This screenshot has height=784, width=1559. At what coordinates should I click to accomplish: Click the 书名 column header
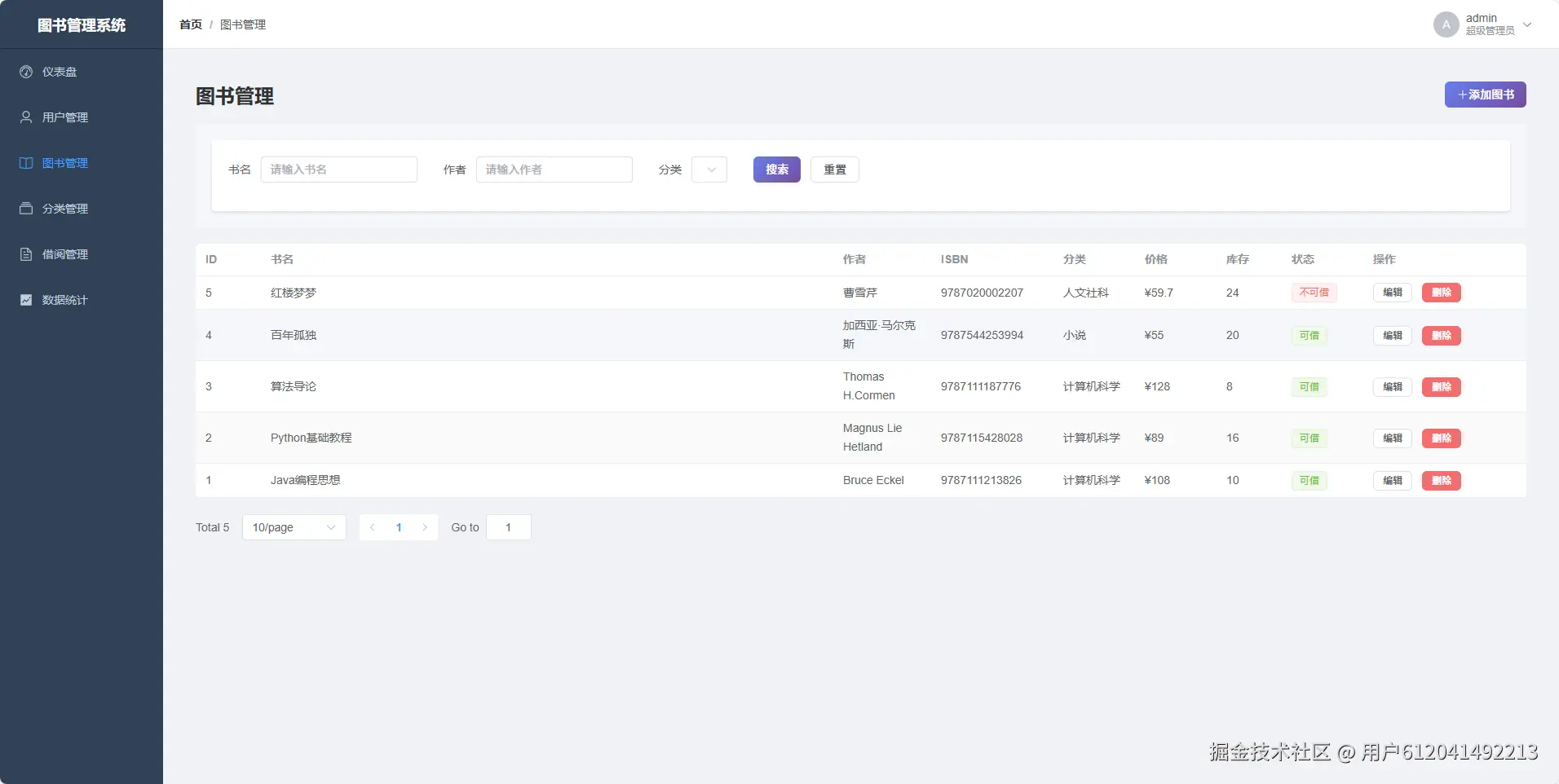282,259
